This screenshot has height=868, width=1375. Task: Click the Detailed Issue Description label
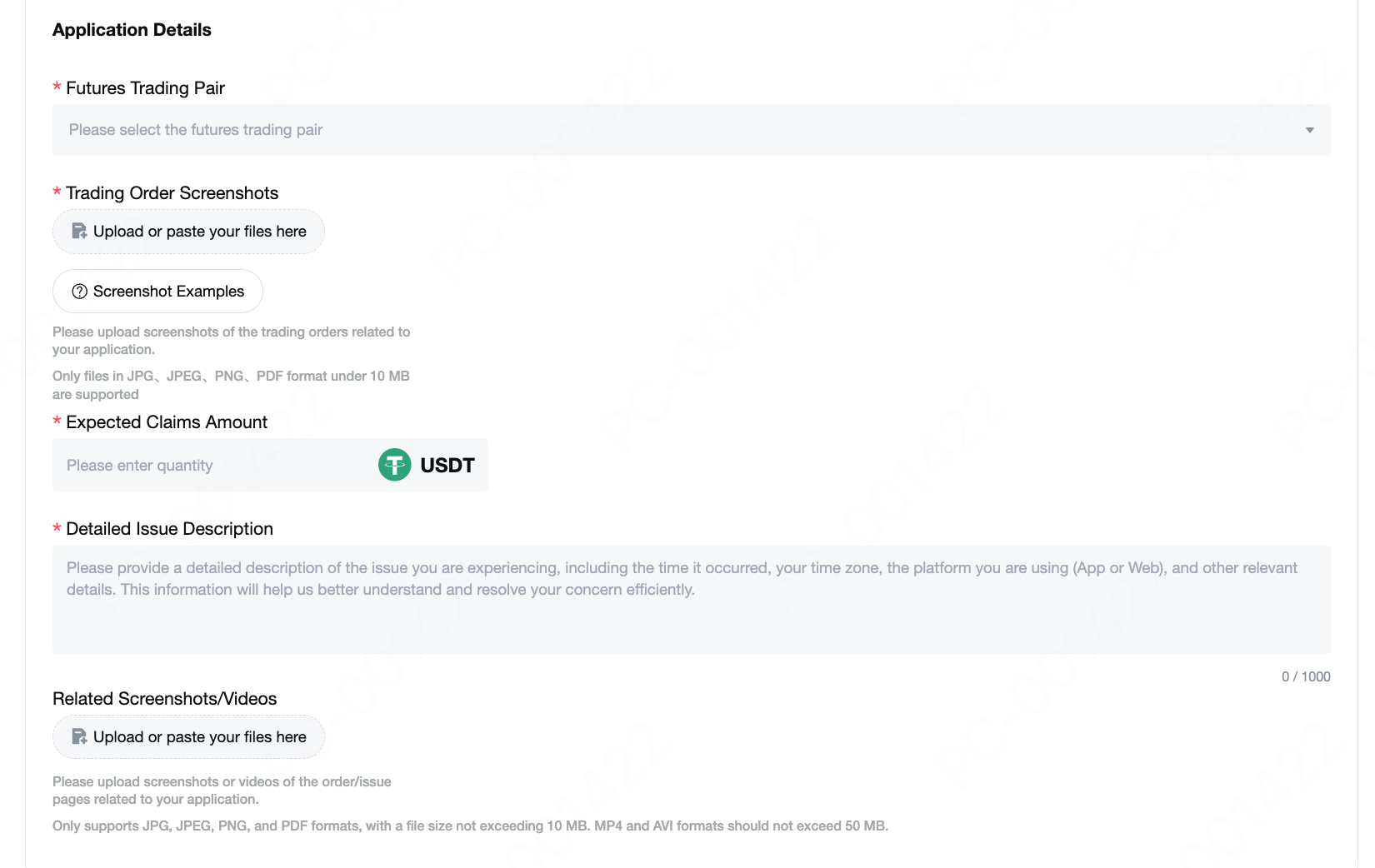pyautogui.click(x=169, y=529)
